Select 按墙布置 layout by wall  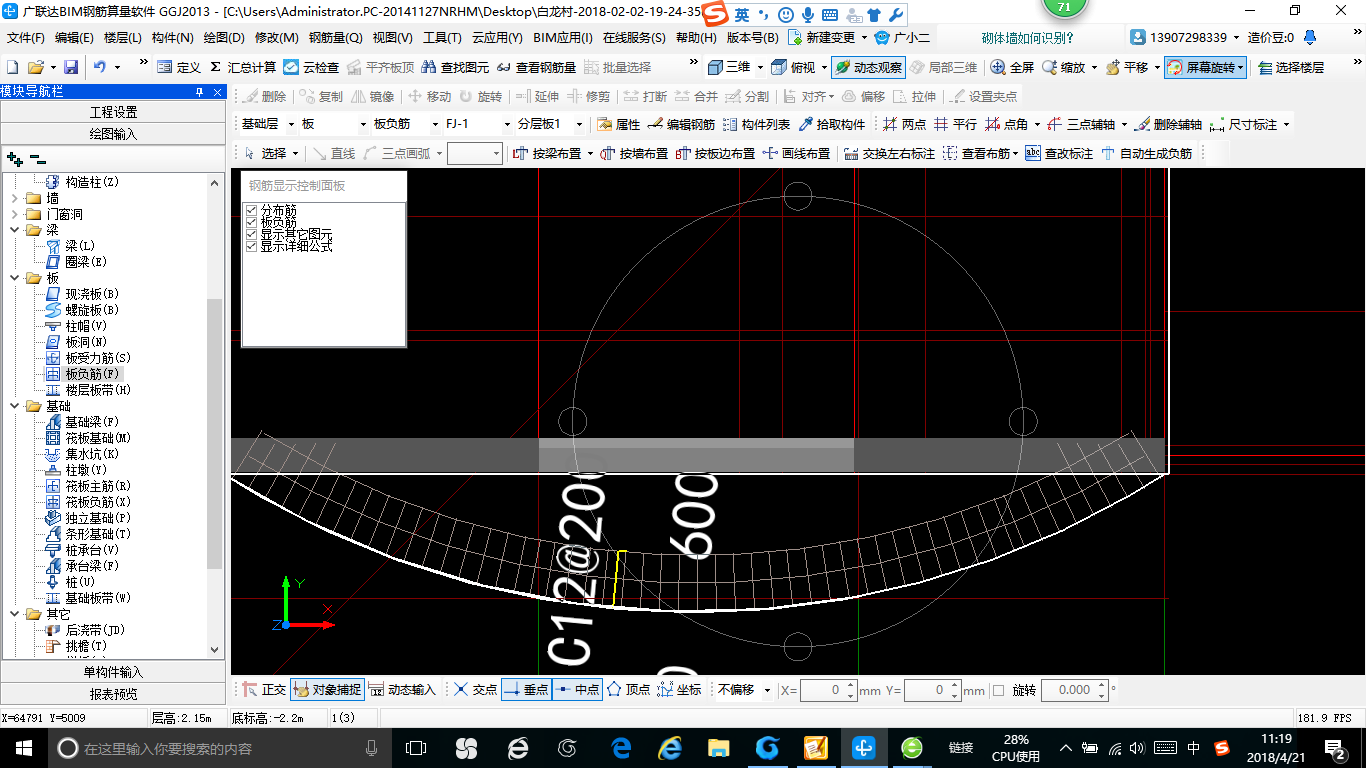634,153
